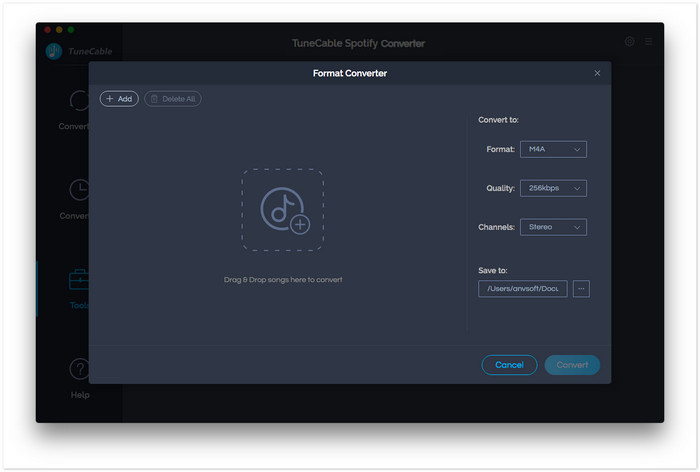Cancel the format conversion dialog
The image size is (700, 472).
tap(509, 365)
